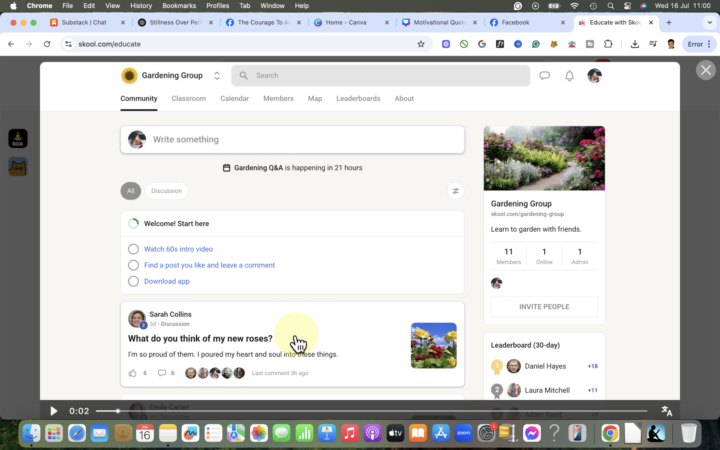
Task: Click the video translate captions icon
Action: (x=667, y=411)
